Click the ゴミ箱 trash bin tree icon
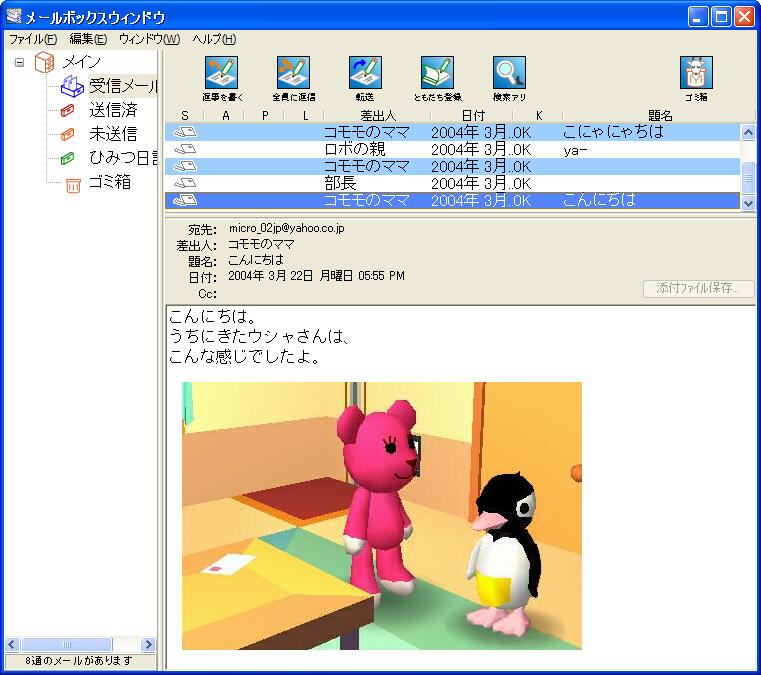Viewport: 761px width, 675px height. 73,185
